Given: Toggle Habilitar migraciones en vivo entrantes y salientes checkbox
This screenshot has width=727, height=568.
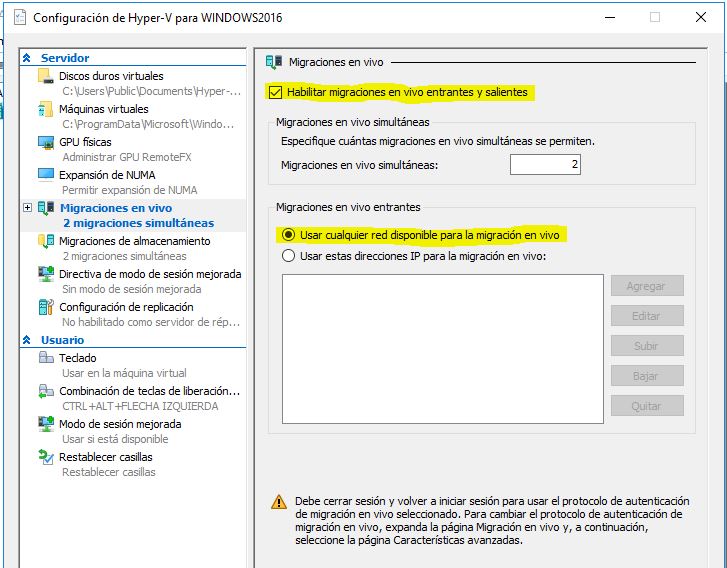Looking at the screenshot, I should click(275, 92).
